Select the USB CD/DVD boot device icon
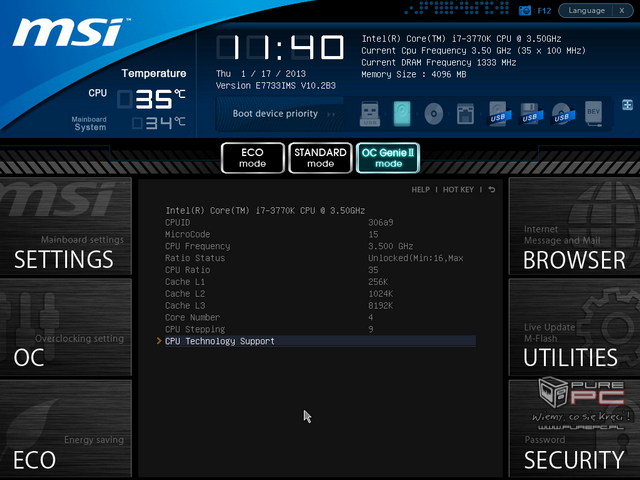This screenshot has width=640, height=480. pos(562,113)
